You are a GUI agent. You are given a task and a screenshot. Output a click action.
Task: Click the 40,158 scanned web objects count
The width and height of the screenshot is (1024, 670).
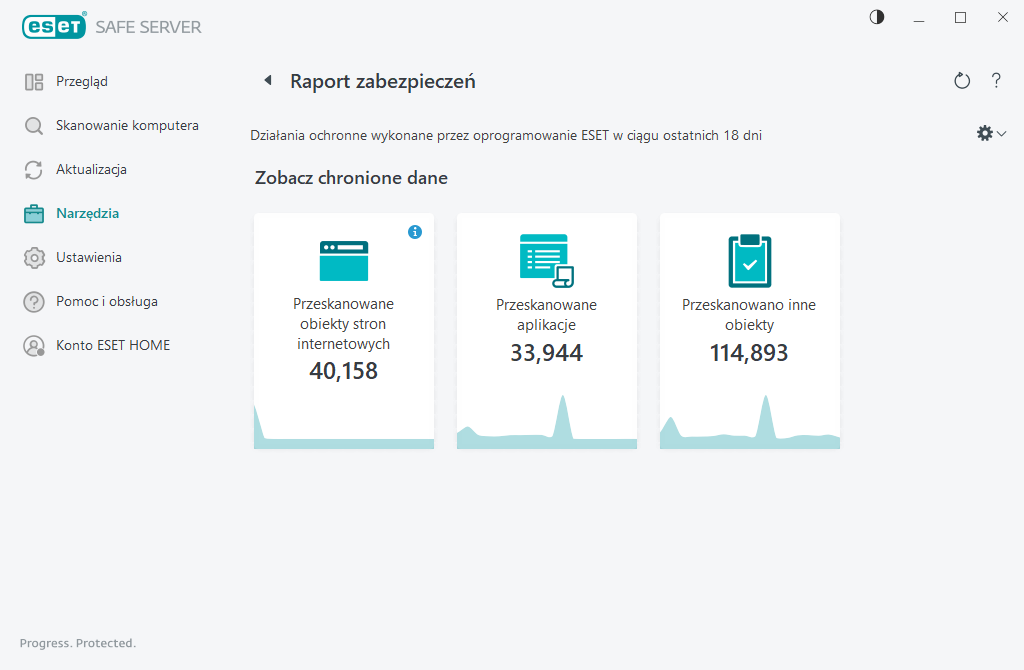click(343, 371)
